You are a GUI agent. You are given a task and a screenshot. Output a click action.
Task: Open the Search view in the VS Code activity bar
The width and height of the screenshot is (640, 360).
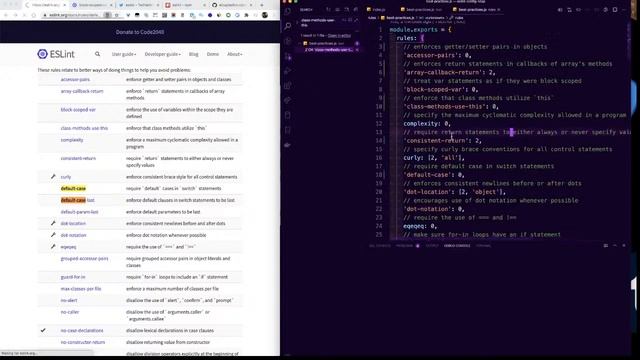(x=288, y=27)
